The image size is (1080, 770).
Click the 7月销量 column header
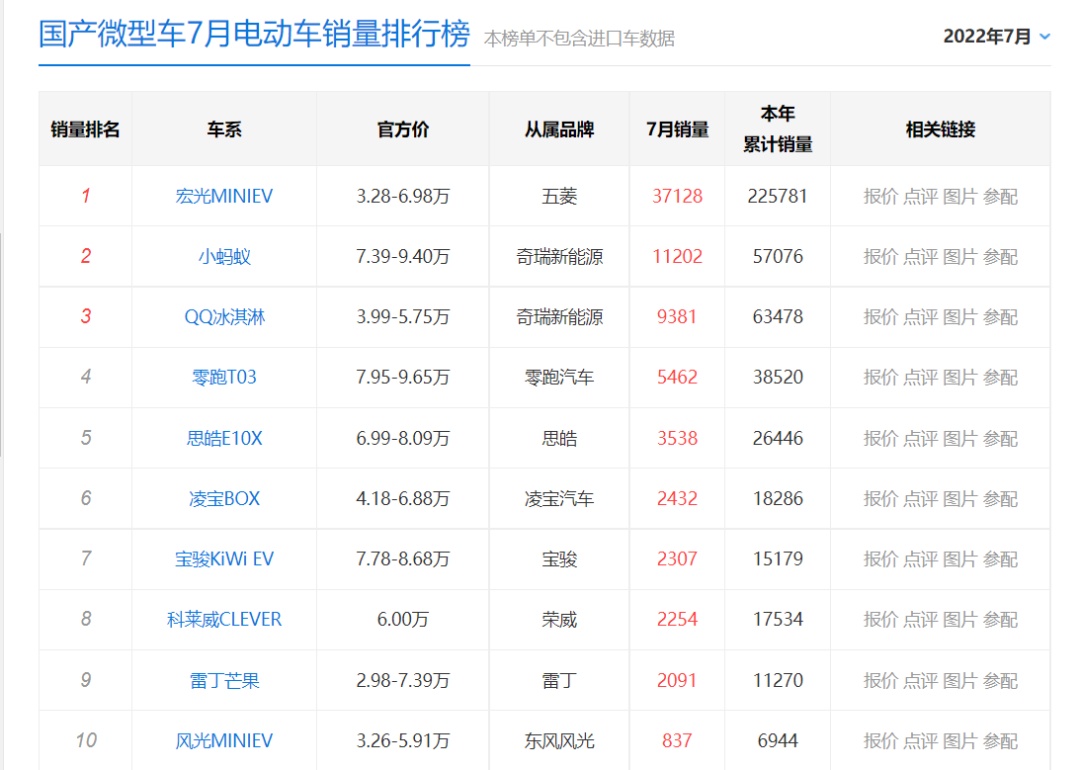(x=677, y=129)
